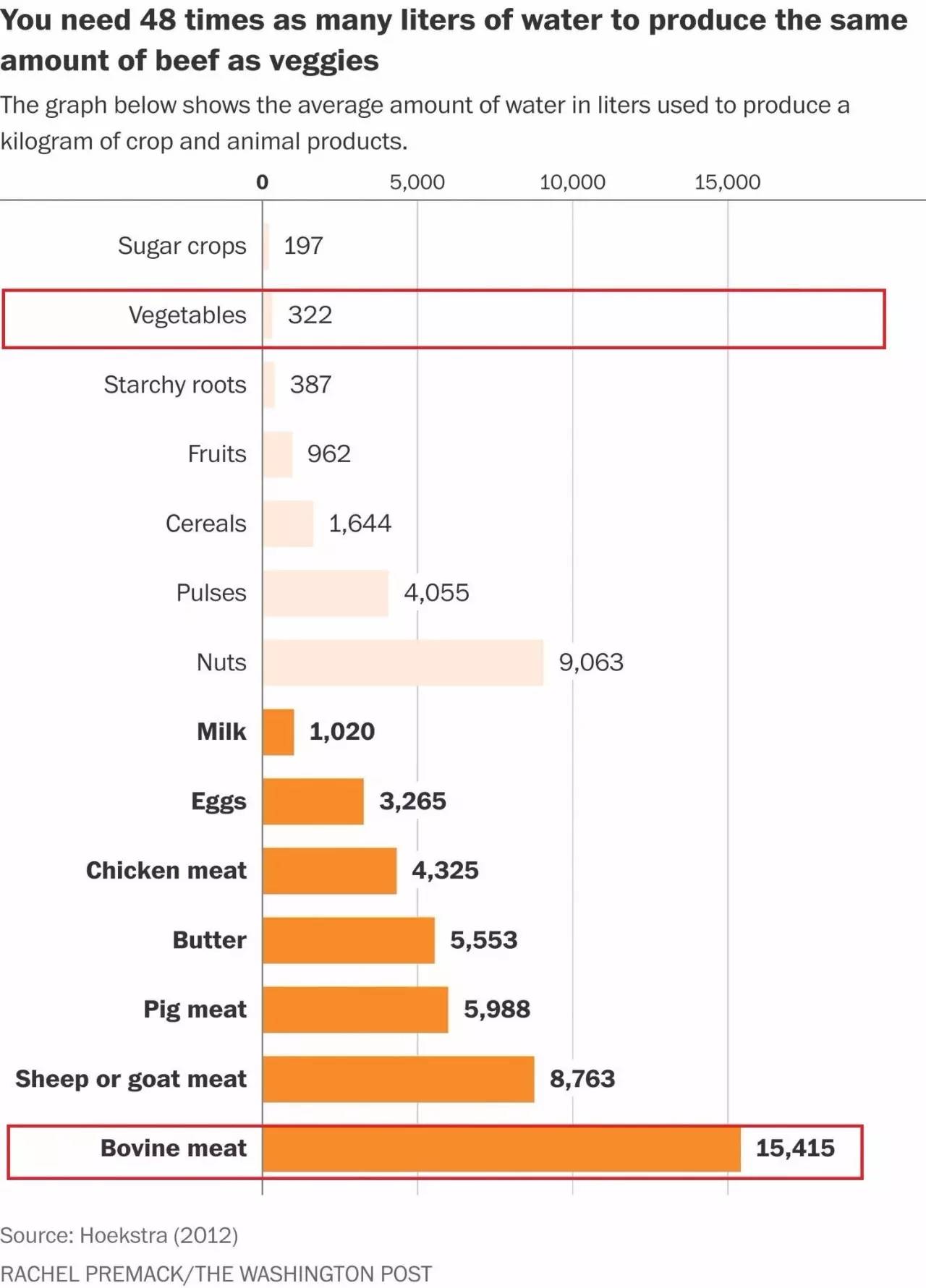
Task: Click the Bovine meat orange bar
Action: tap(501, 1148)
